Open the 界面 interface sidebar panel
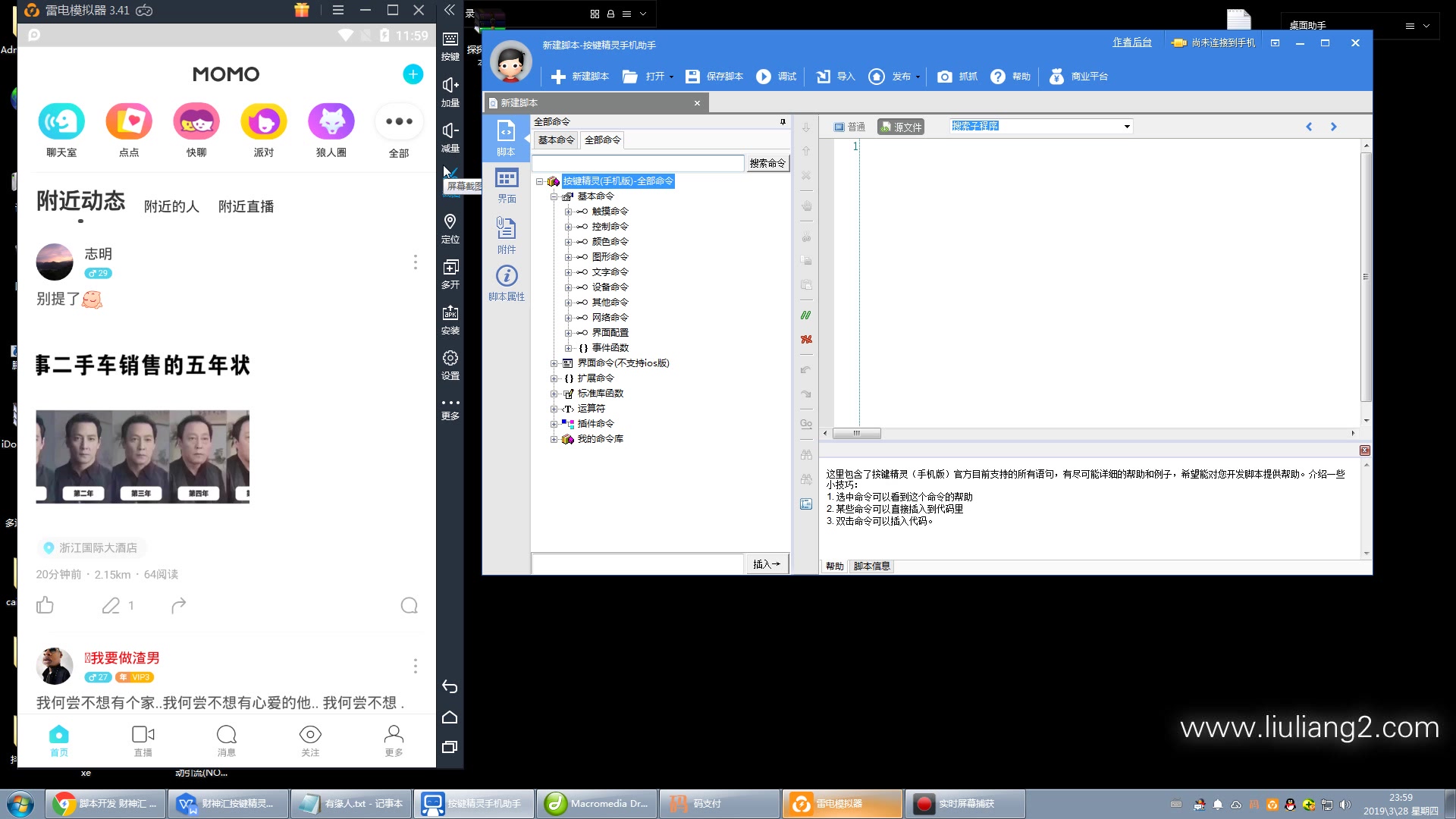Image resolution: width=1456 pixels, height=819 pixels. [x=507, y=186]
